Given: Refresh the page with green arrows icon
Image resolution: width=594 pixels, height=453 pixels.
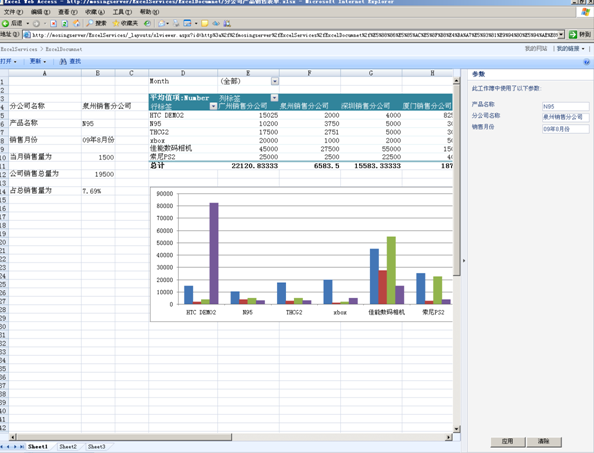Looking at the screenshot, I should pos(65,23).
